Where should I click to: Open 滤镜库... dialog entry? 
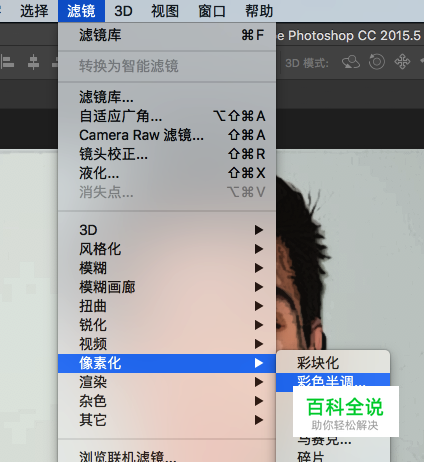tap(167, 97)
